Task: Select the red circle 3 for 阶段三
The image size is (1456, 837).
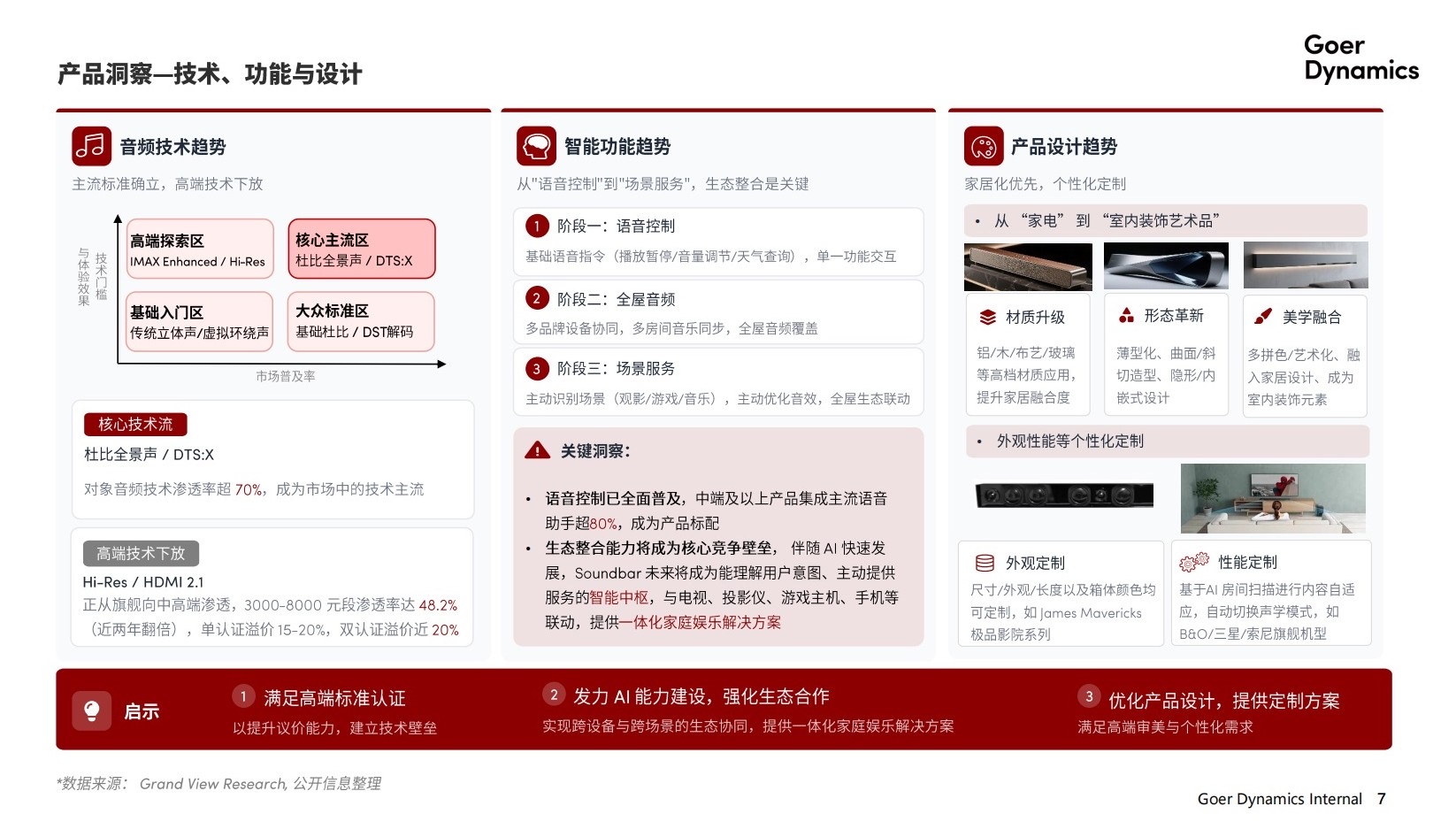Action: click(536, 369)
